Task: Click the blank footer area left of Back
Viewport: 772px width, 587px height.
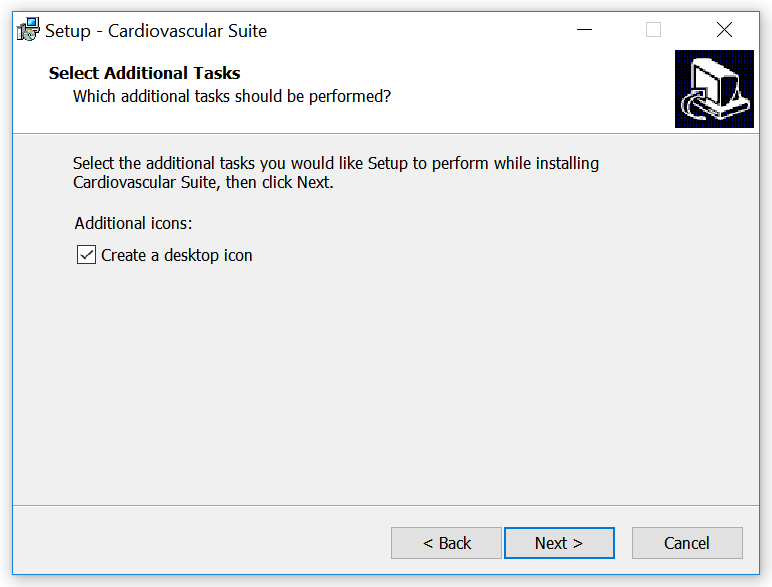Action: (x=200, y=543)
